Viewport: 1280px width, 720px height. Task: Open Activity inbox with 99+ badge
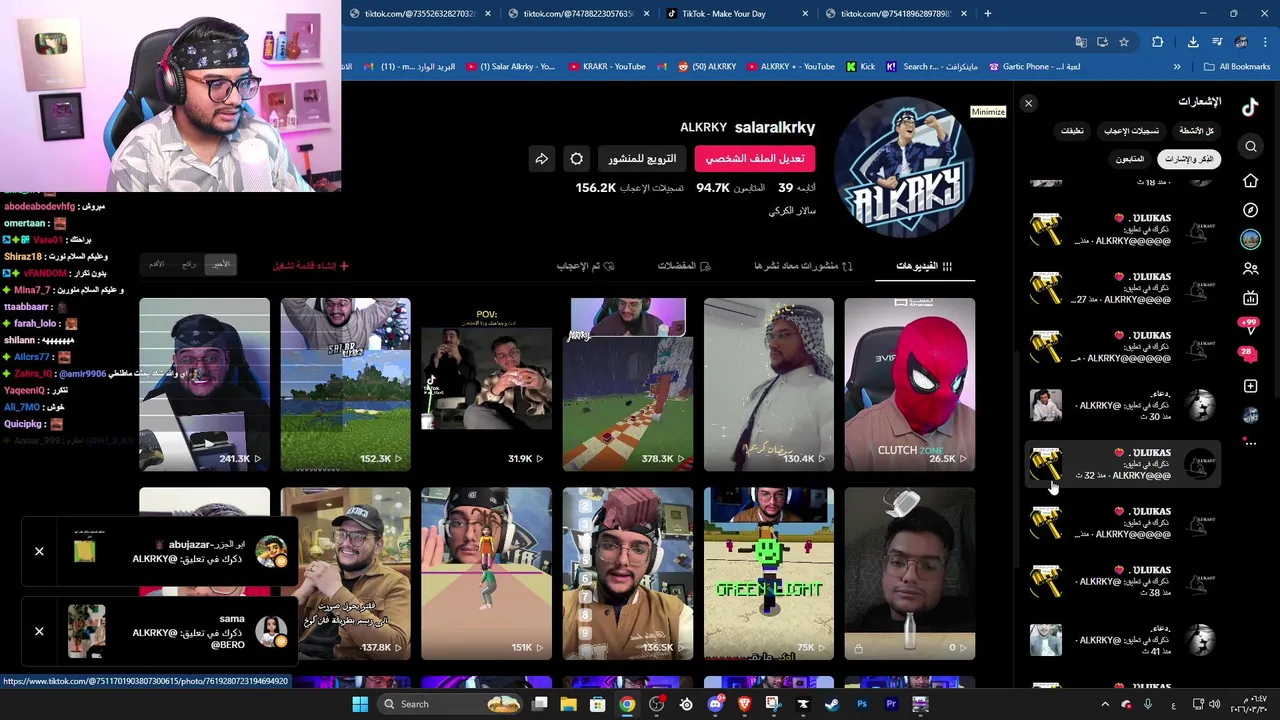1249,325
